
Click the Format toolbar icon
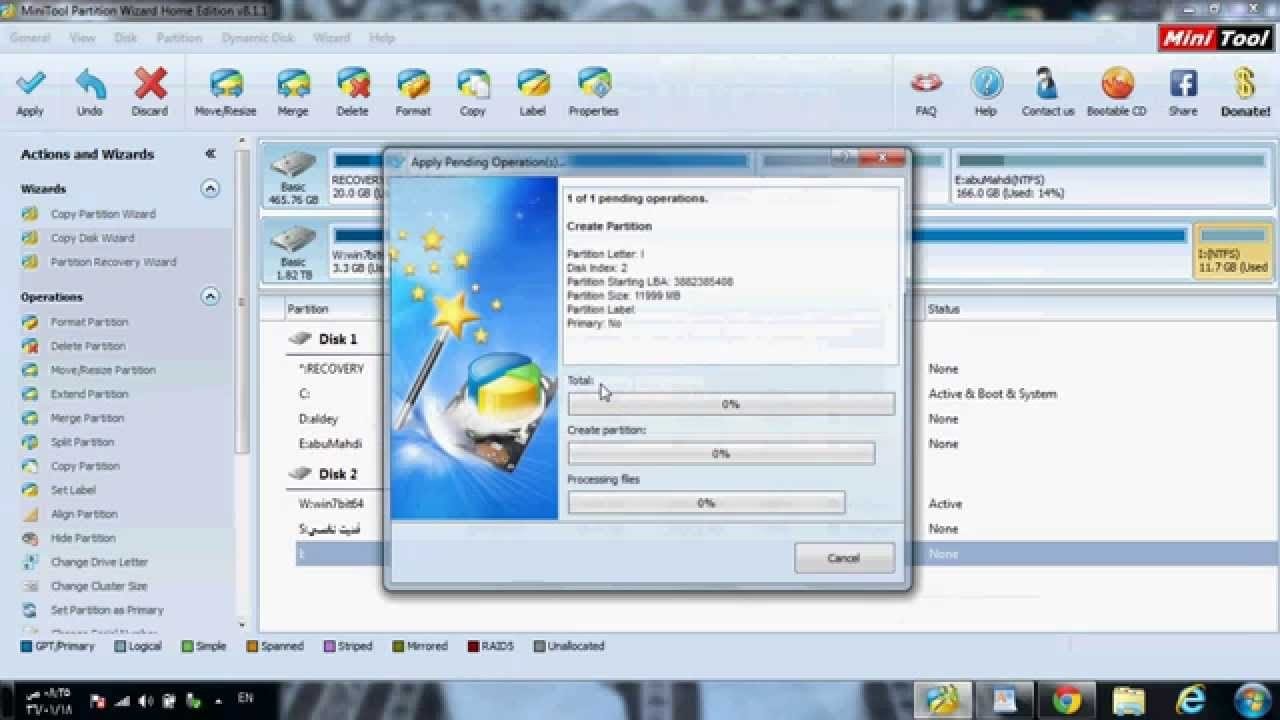(x=413, y=85)
